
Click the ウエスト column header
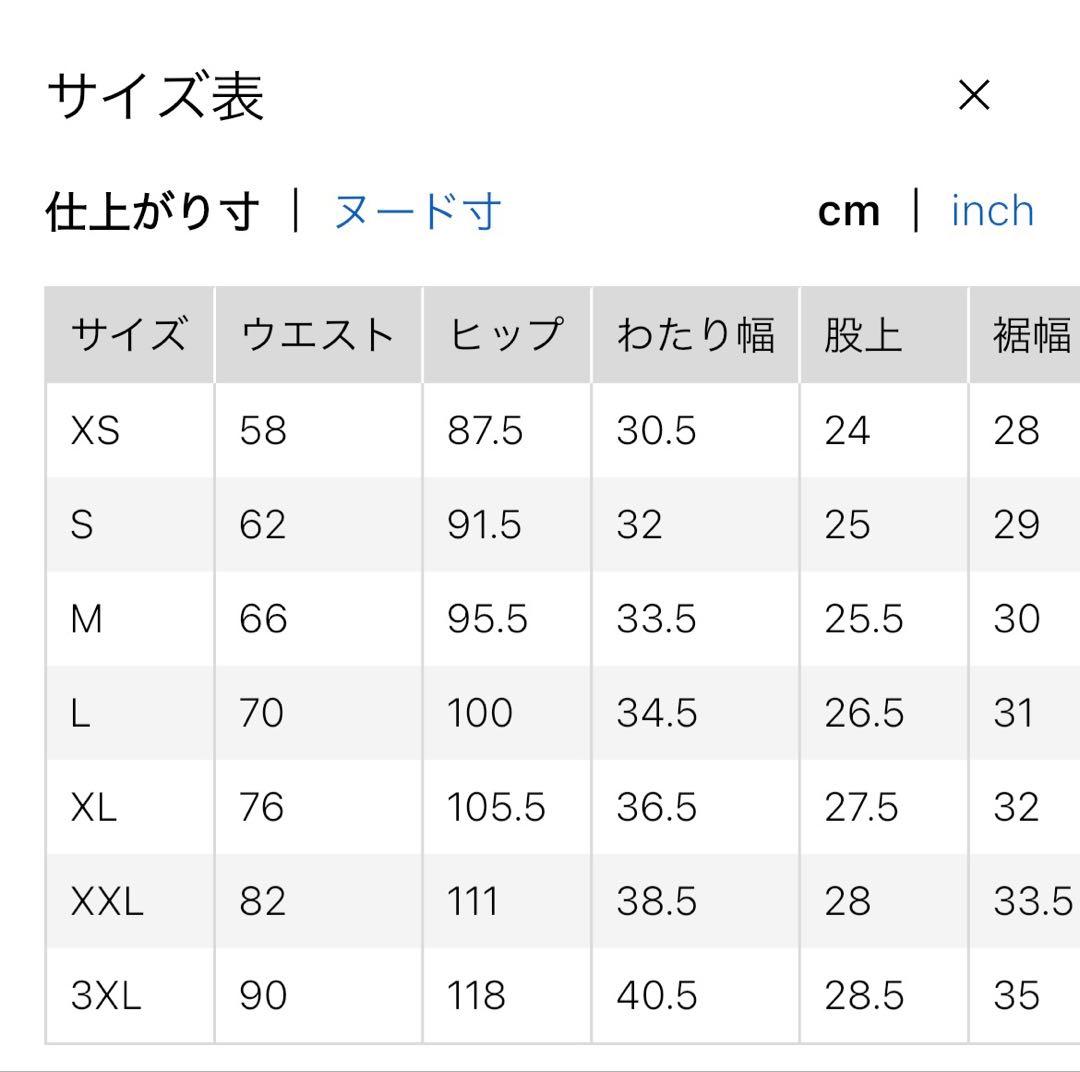tap(317, 335)
